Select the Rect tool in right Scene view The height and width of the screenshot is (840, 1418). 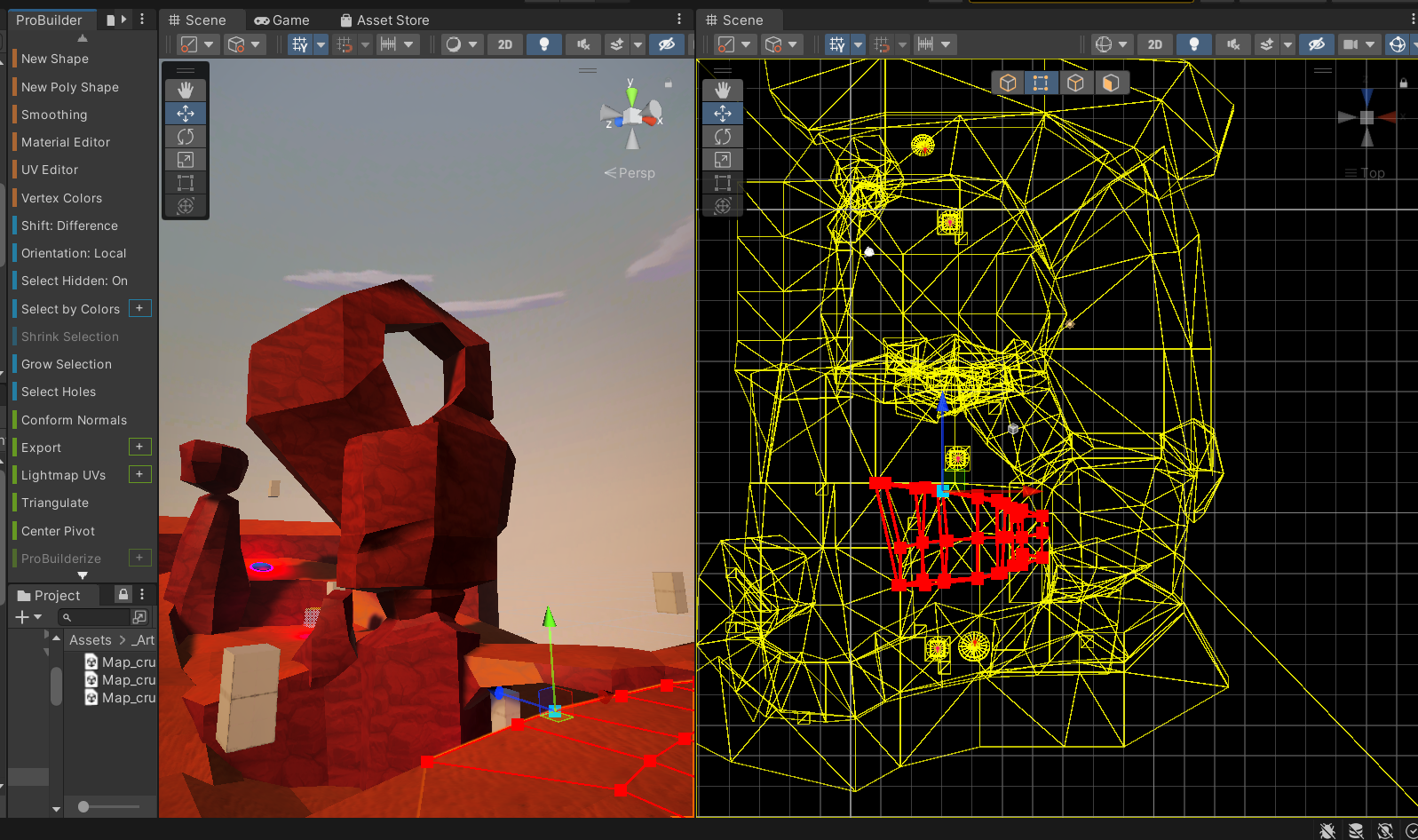[723, 182]
